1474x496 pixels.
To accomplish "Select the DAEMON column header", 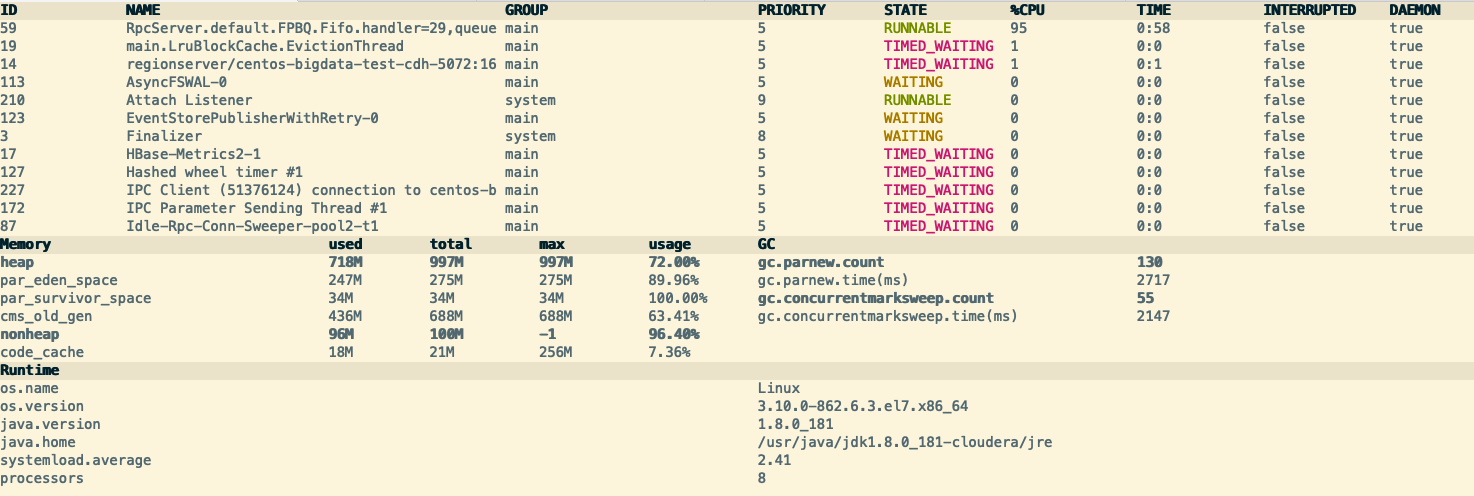I will click(x=1415, y=10).
